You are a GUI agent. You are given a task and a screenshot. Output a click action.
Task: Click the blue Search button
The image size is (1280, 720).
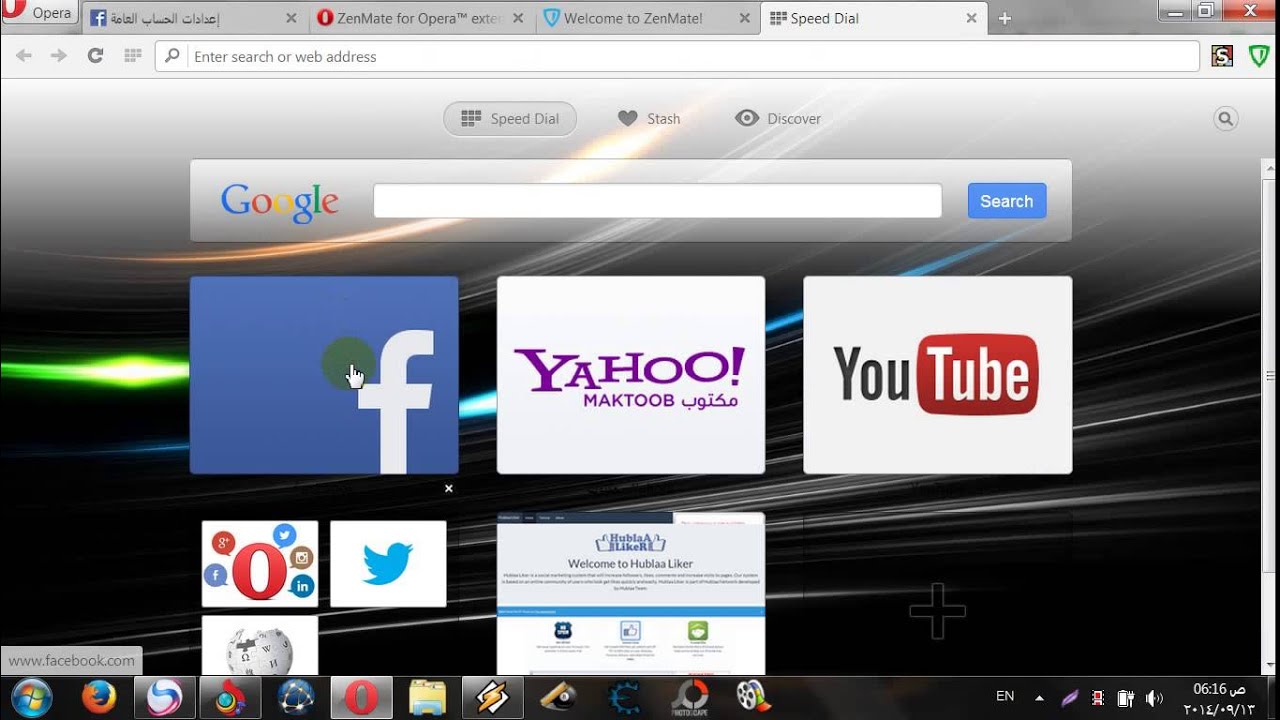(1007, 201)
